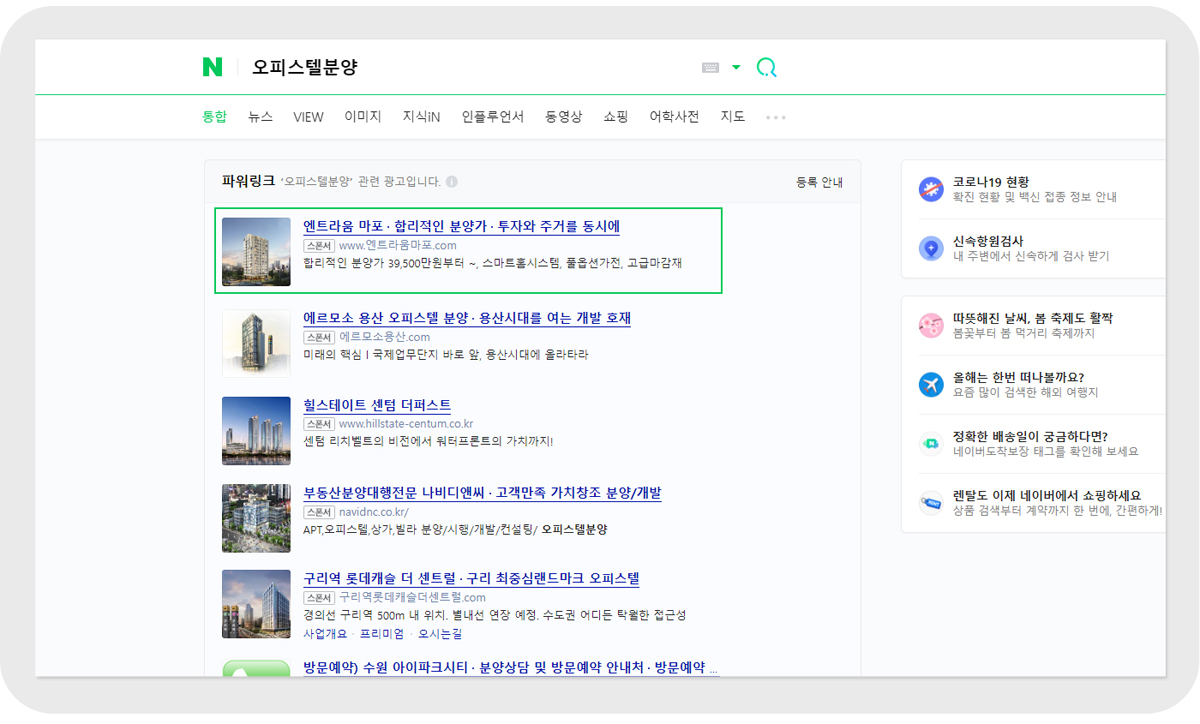The image size is (1200, 724).
Task: Click the 에르모소 용산 building thumbnail
Action: click(x=256, y=343)
